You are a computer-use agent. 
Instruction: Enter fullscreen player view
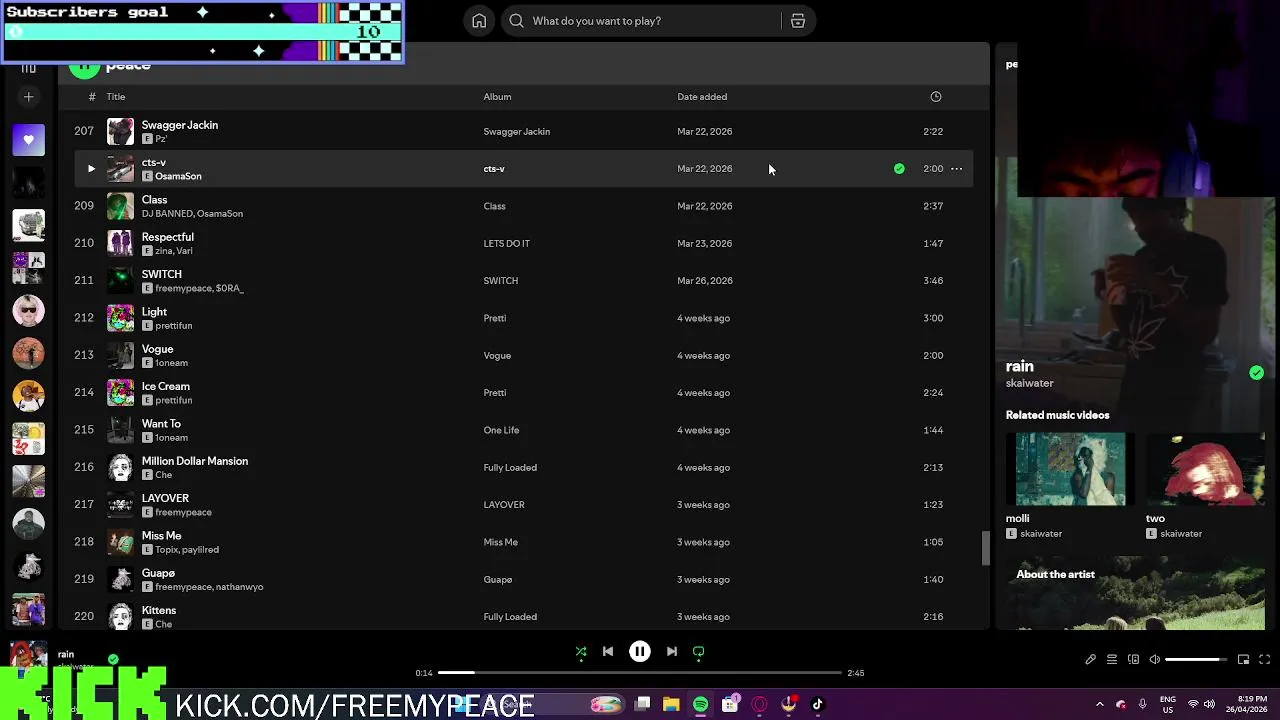point(1264,660)
